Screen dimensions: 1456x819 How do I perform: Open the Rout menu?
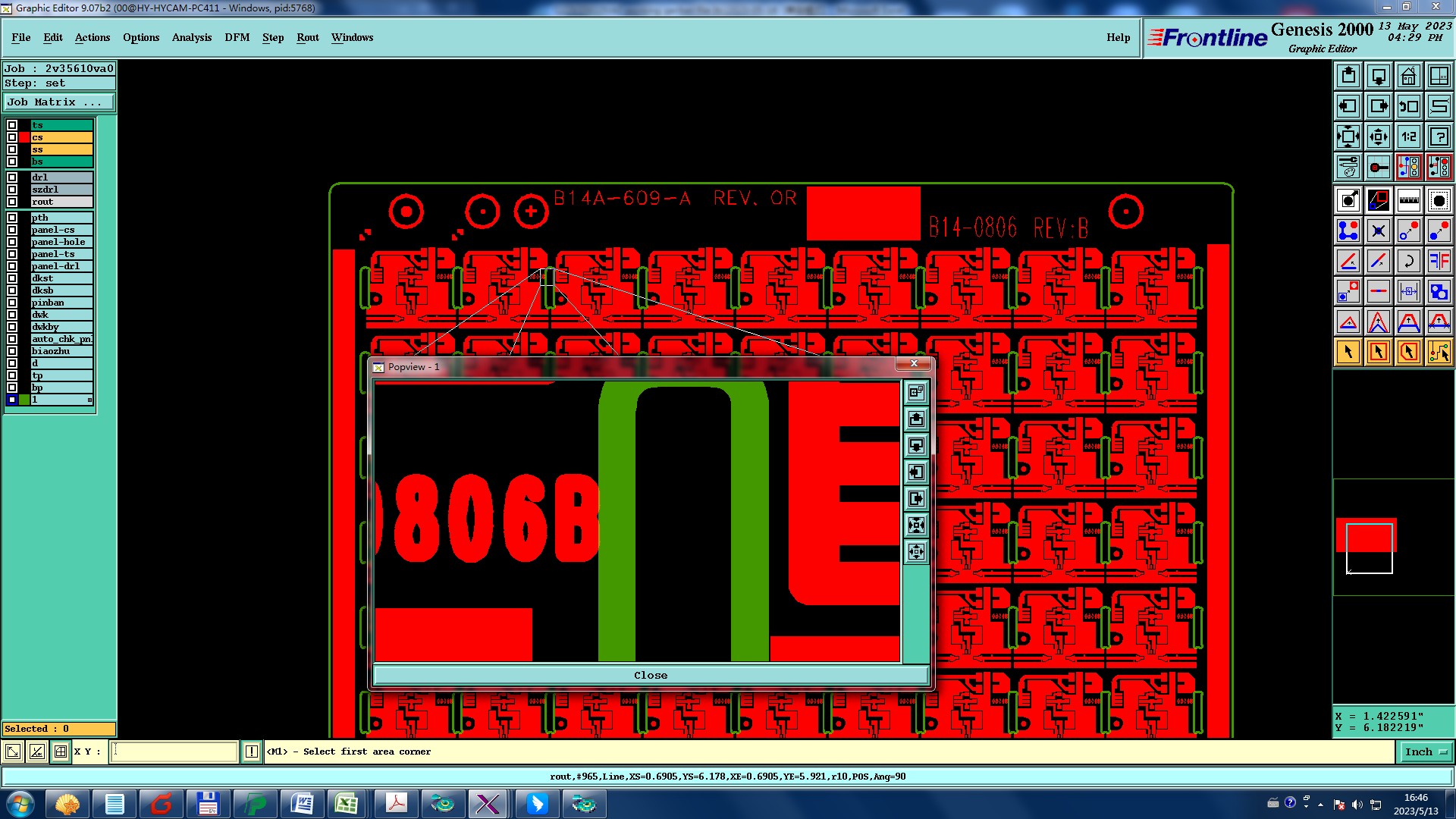tap(307, 37)
